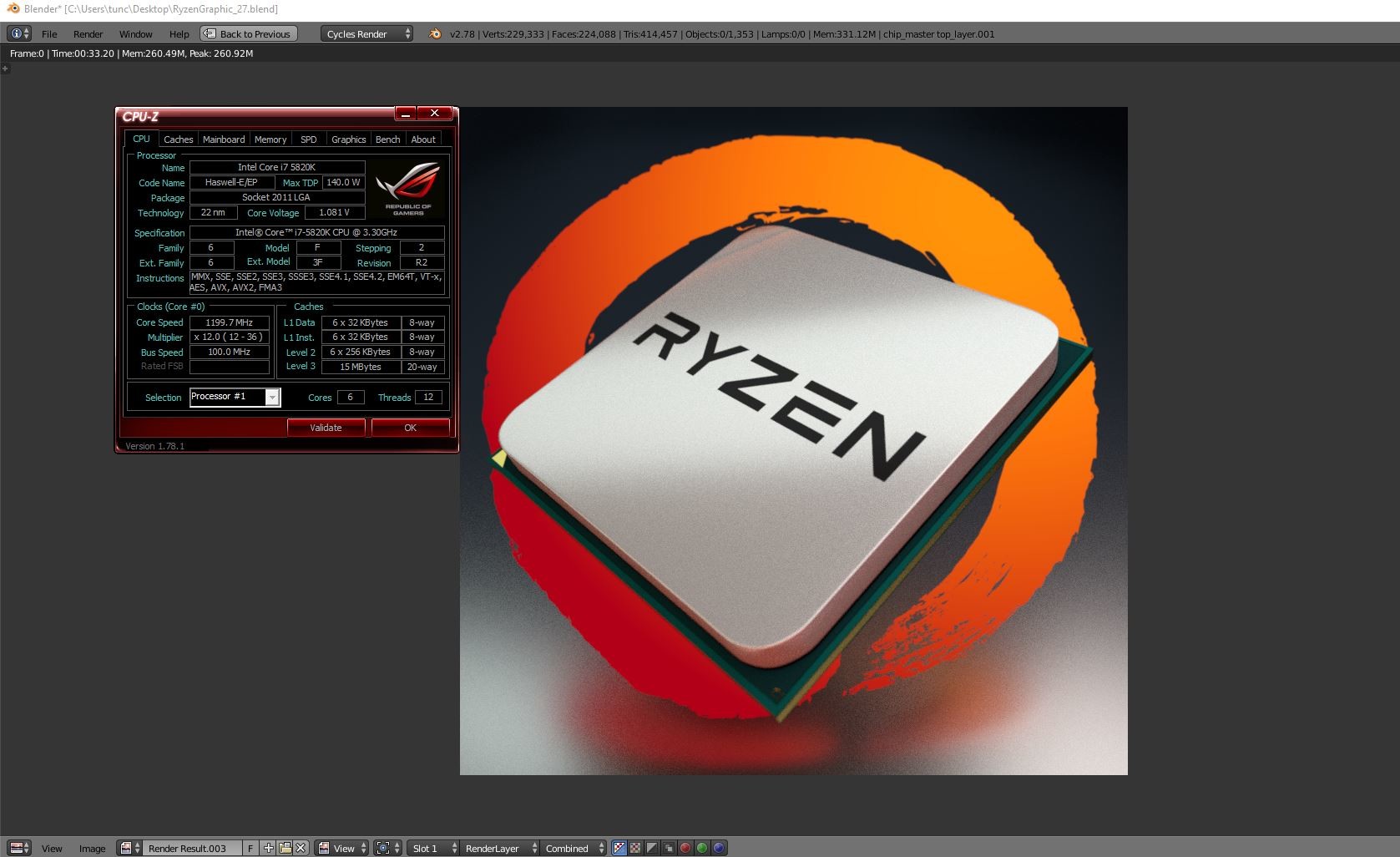1400x857 pixels.
Task: Click the Blender logo icon in header
Action: (434, 34)
